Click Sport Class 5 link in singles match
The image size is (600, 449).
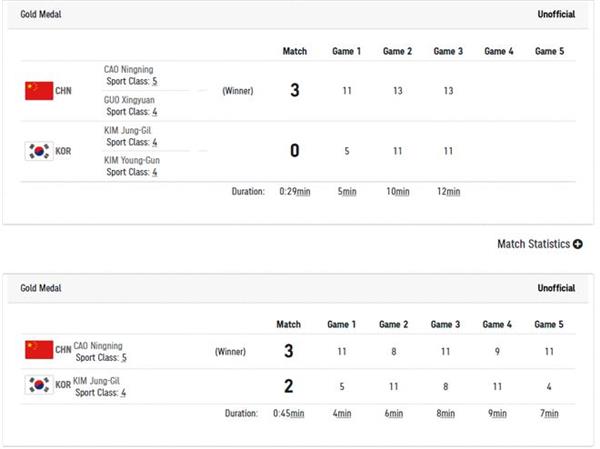pos(123,357)
